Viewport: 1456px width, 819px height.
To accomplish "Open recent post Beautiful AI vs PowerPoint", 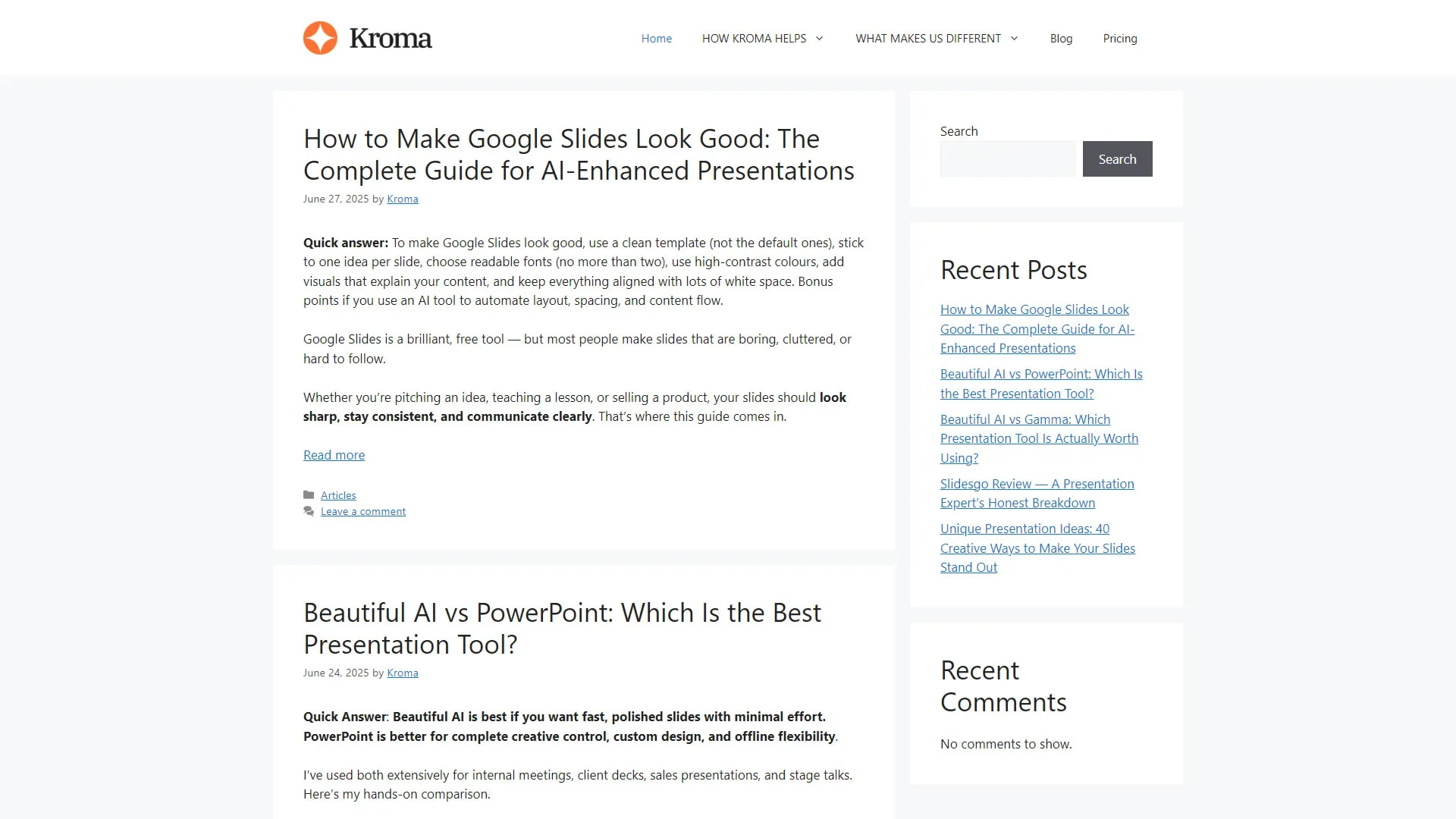I will point(1041,384).
